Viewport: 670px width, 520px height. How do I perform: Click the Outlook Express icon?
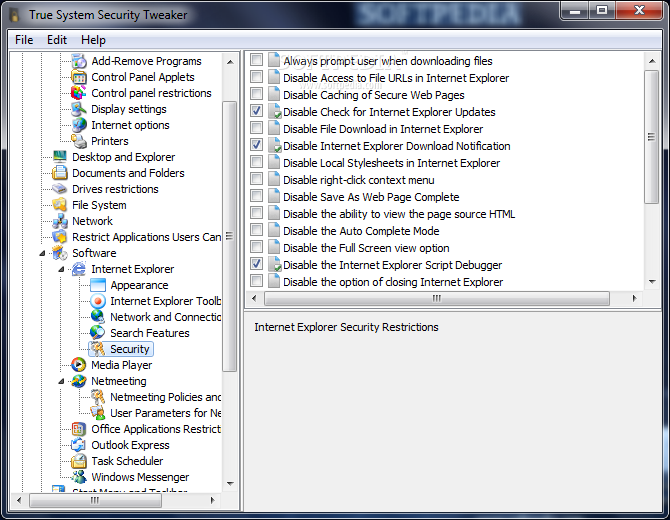pos(79,445)
